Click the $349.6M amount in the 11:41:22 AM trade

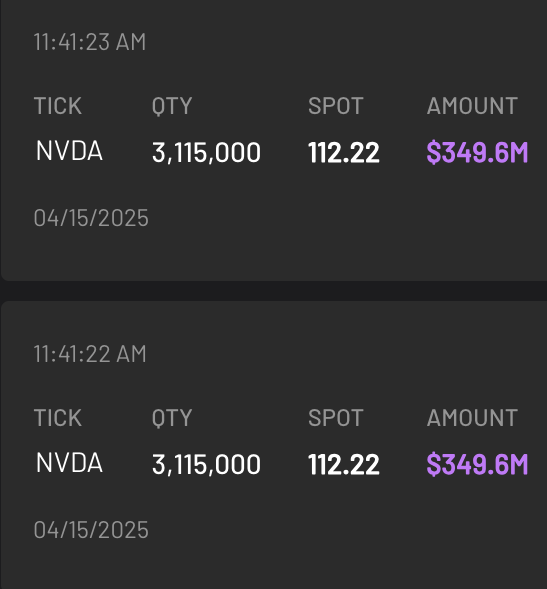(477, 464)
